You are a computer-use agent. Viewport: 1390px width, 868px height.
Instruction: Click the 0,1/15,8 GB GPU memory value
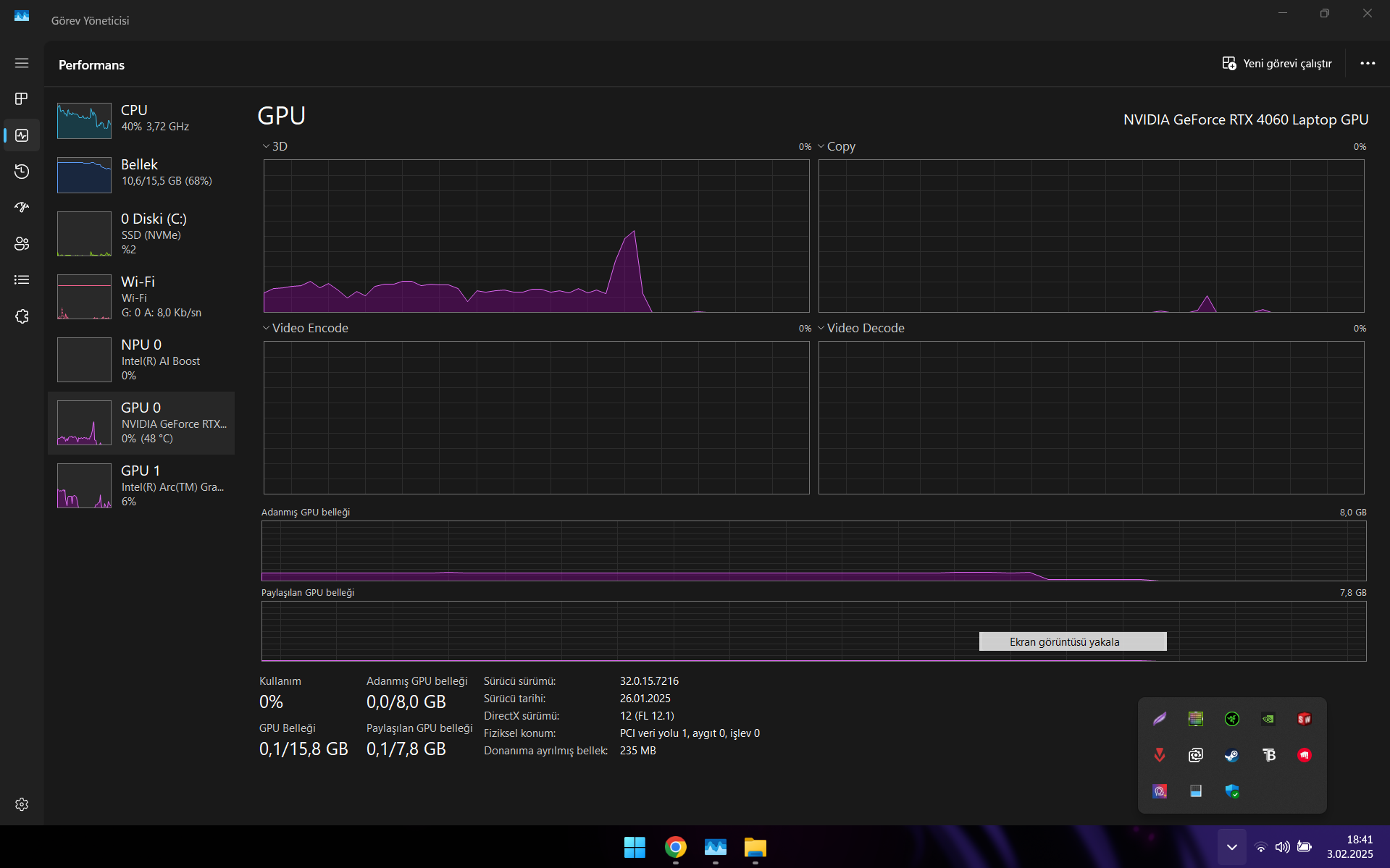pyautogui.click(x=303, y=749)
